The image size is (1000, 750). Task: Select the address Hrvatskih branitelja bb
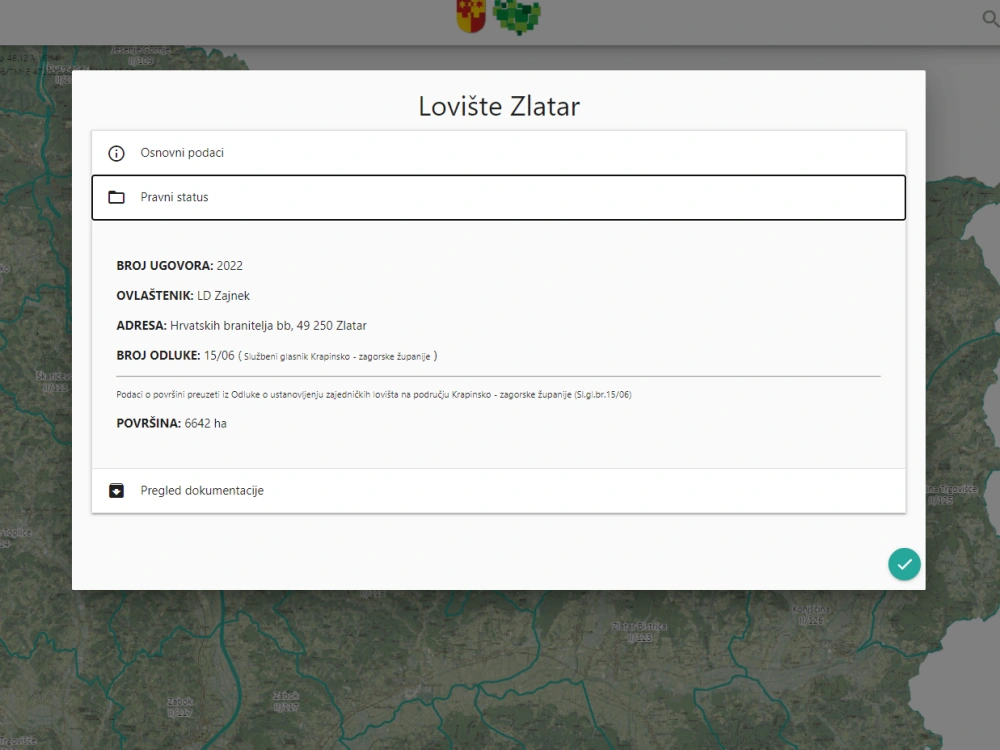[x=232, y=326]
